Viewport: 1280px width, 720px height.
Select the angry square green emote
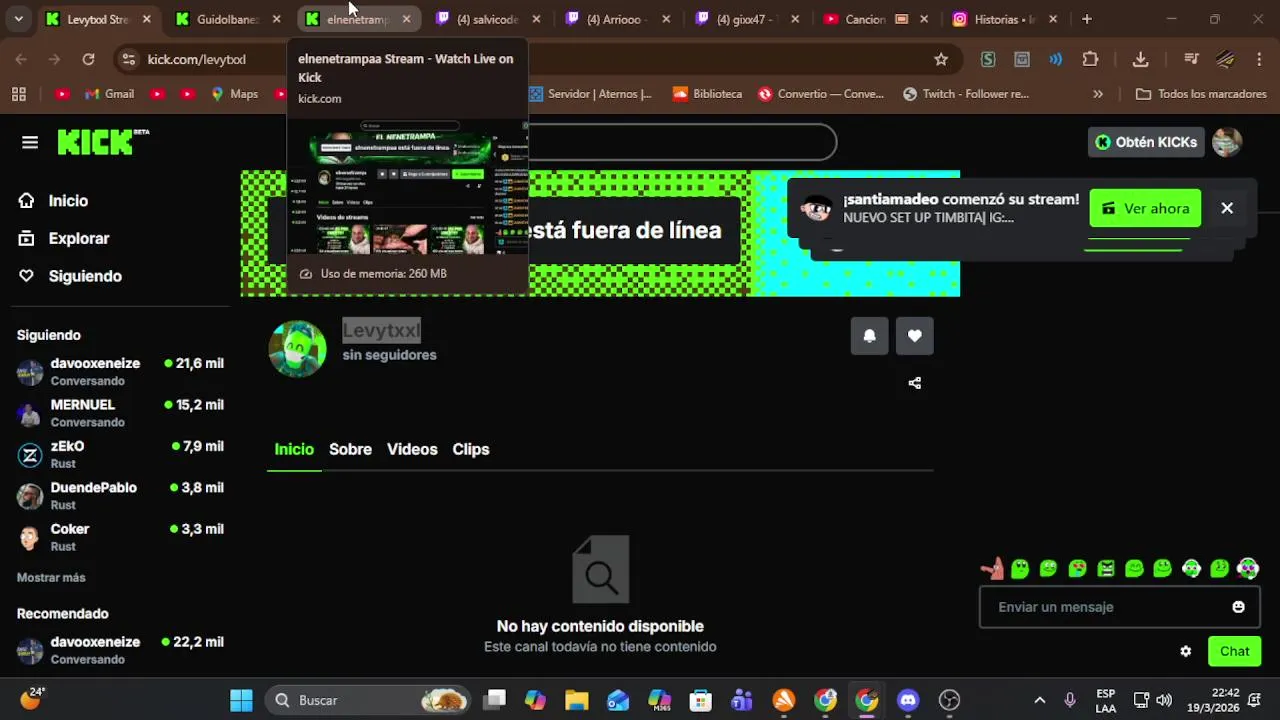click(1106, 569)
